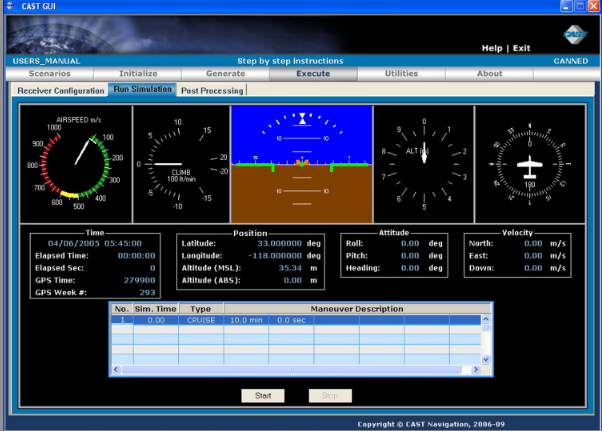Click the Sim. Time column header
The width and height of the screenshot is (602, 431).
pyautogui.click(x=155, y=309)
